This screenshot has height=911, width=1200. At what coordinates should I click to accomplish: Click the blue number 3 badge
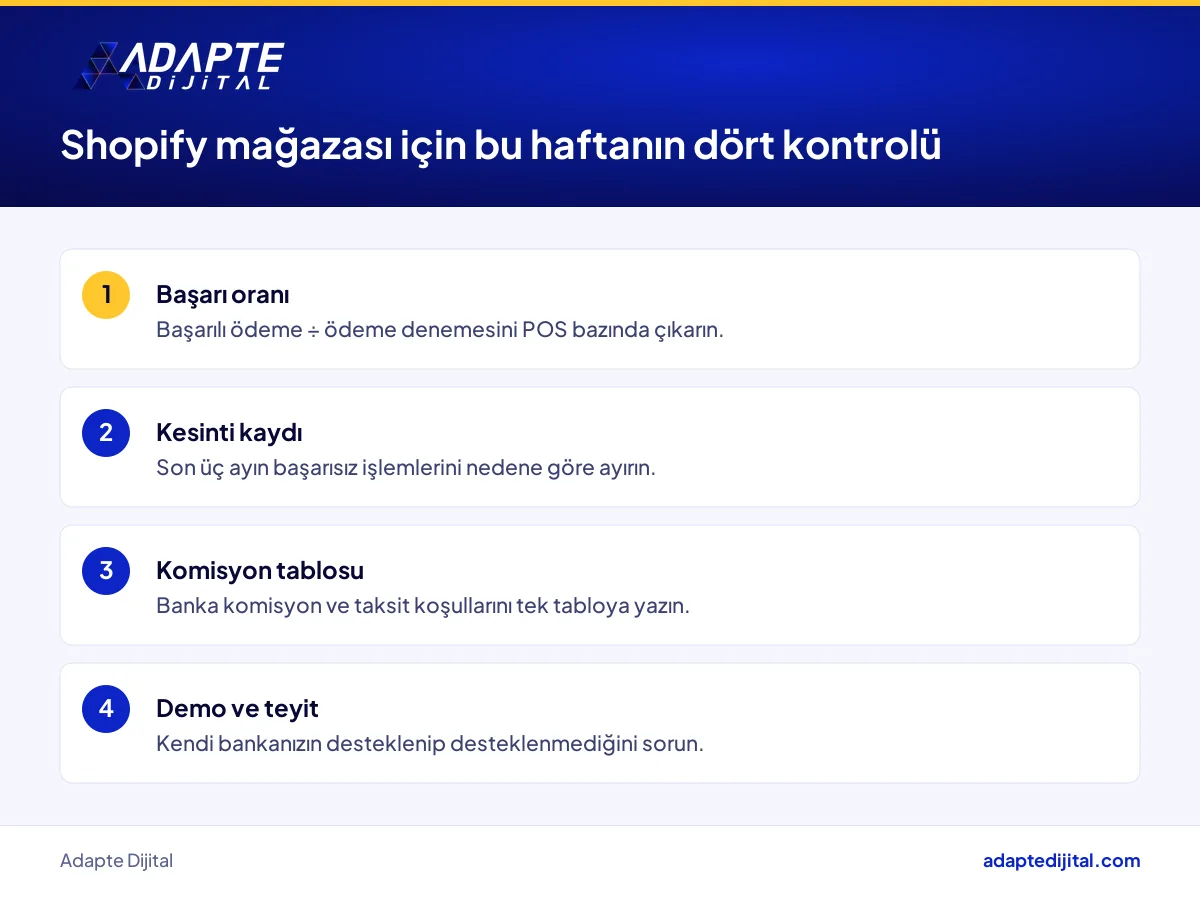click(106, 571)
